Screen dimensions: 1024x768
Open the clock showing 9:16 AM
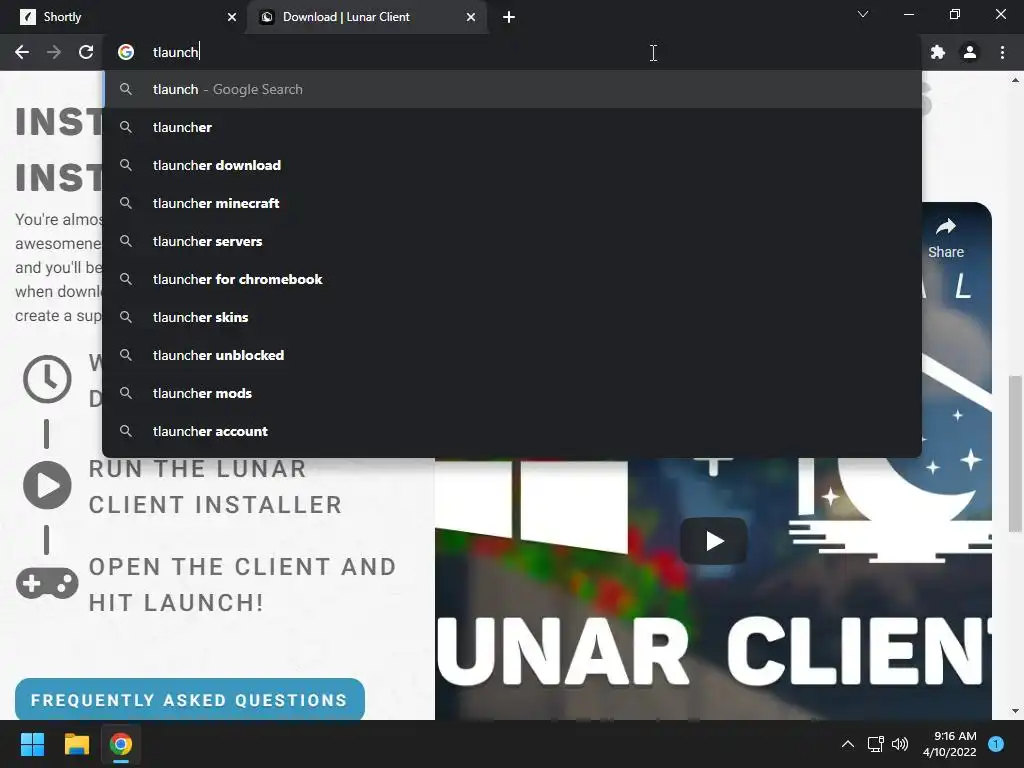coord(949,744)
